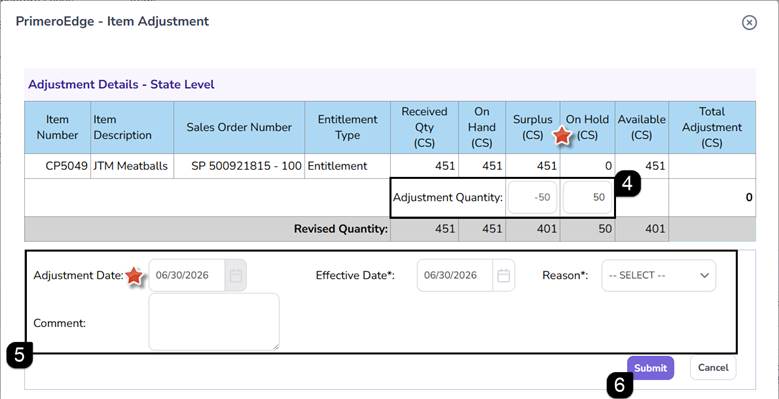Viewport: 779px width, 399px height.
Task: Click the Comment label
Action: point(60,323)
